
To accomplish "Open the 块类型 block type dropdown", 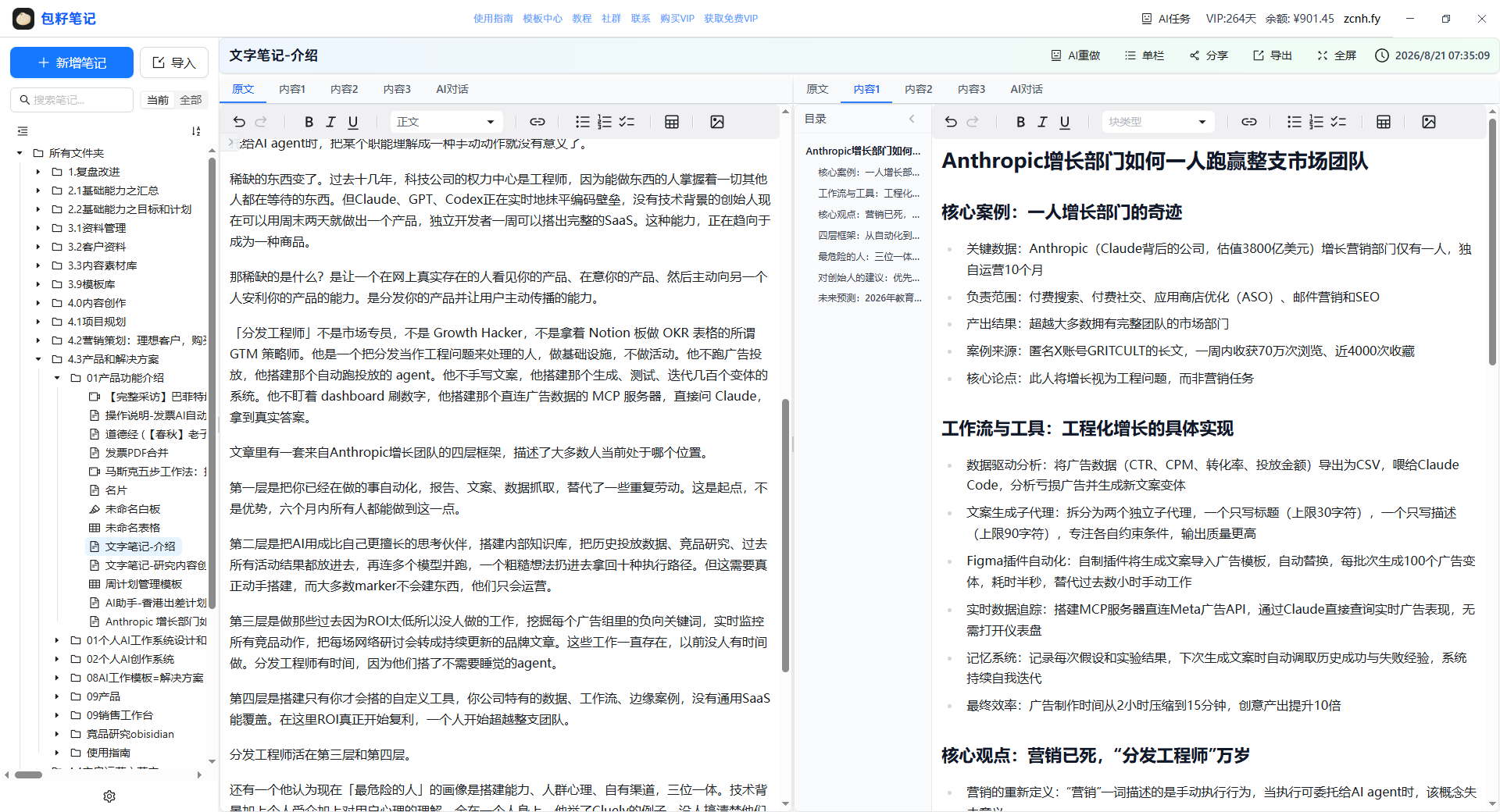I will click(1157, 122).
